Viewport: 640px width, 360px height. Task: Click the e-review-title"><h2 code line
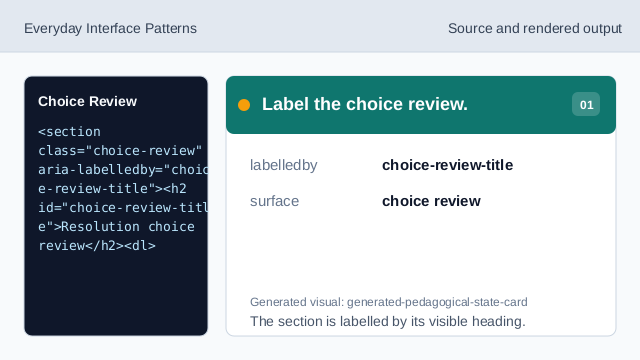[x=112, y=189]
